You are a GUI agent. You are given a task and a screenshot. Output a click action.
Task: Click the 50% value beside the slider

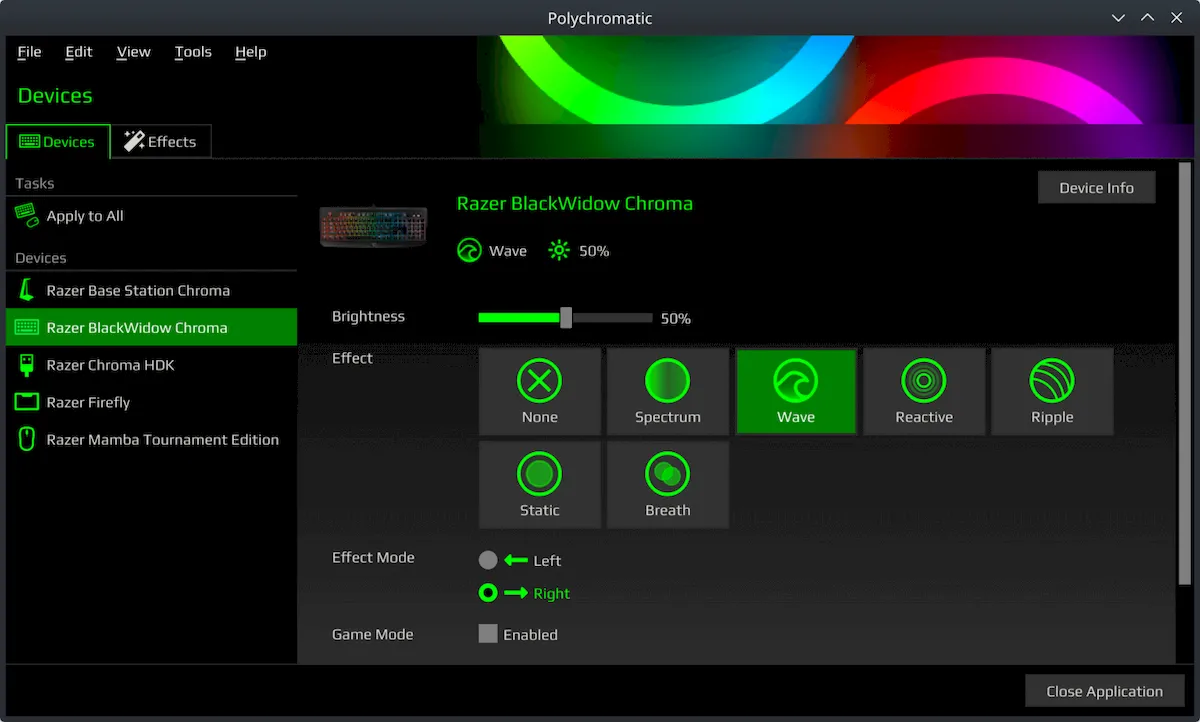point(676,318)
